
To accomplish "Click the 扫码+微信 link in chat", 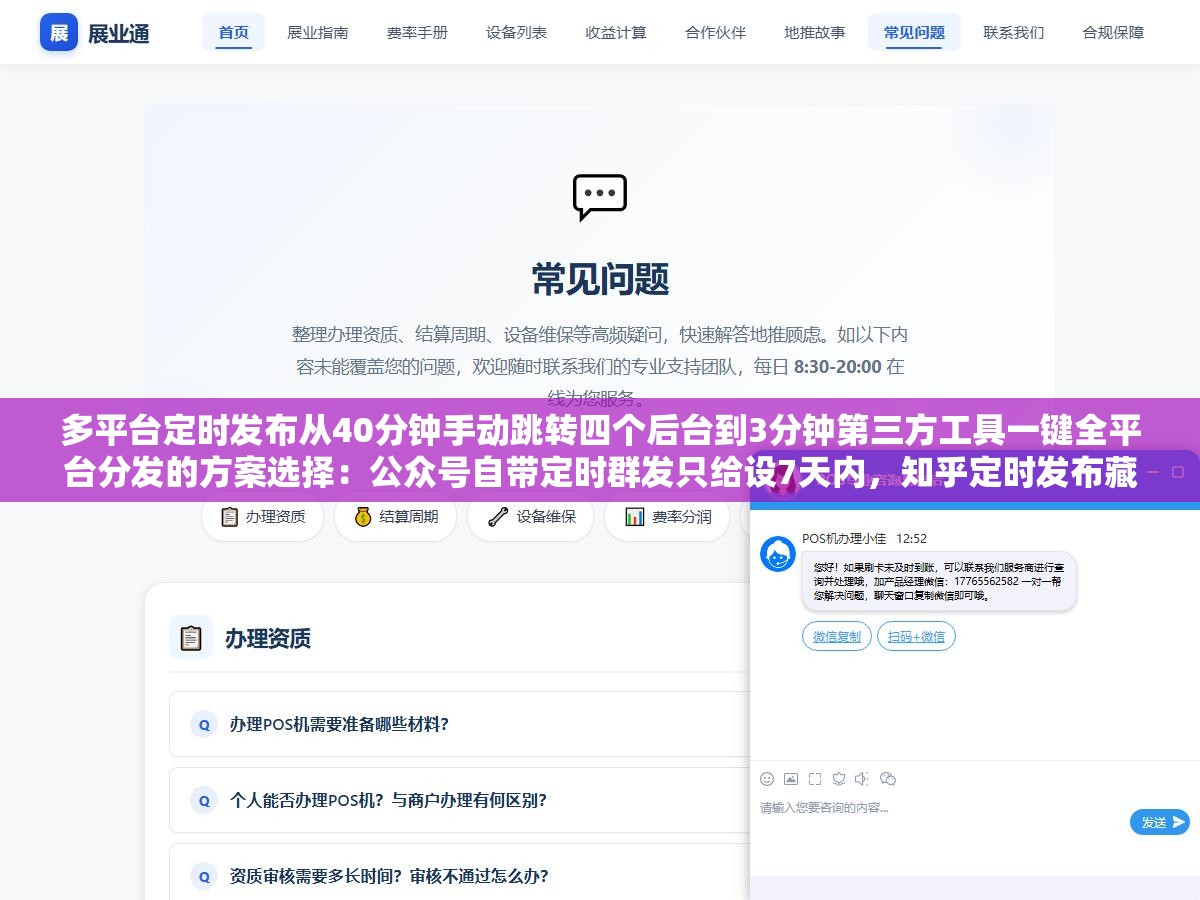I will click(916, 636).
